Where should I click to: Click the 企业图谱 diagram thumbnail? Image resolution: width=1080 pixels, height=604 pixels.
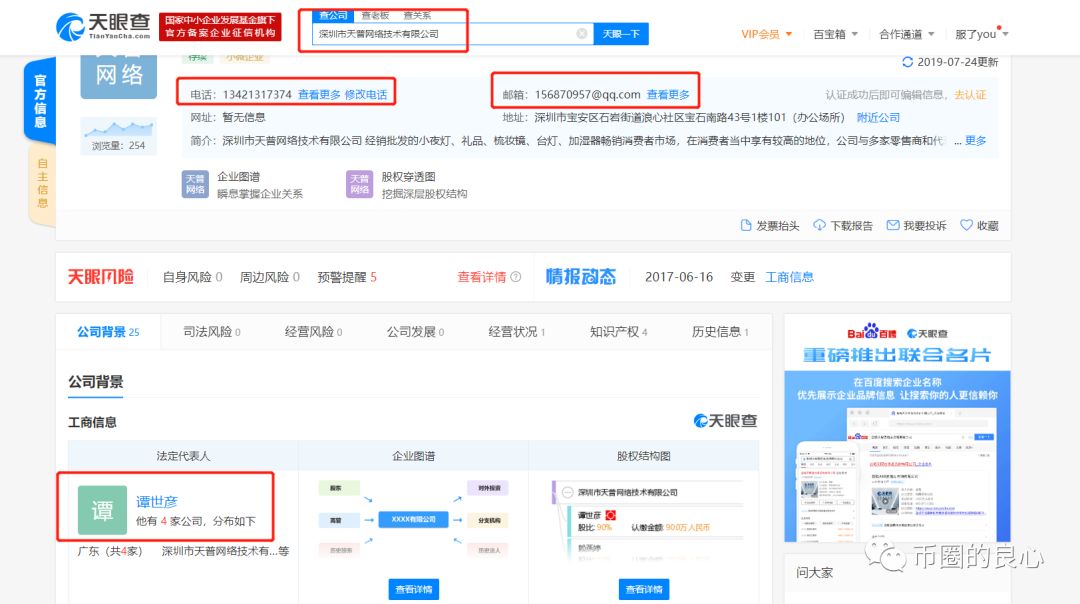413,520
